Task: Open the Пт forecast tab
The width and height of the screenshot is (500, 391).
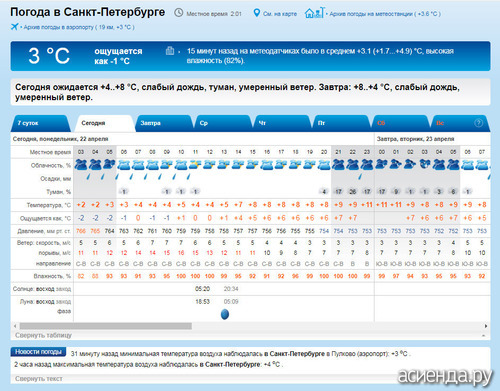Action: point(341,123)
